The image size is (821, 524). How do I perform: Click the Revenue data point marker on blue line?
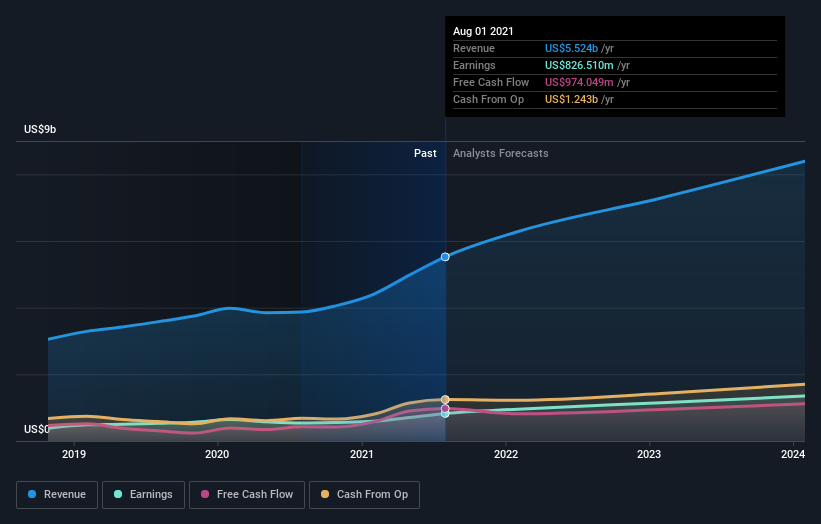coord(445,257)
